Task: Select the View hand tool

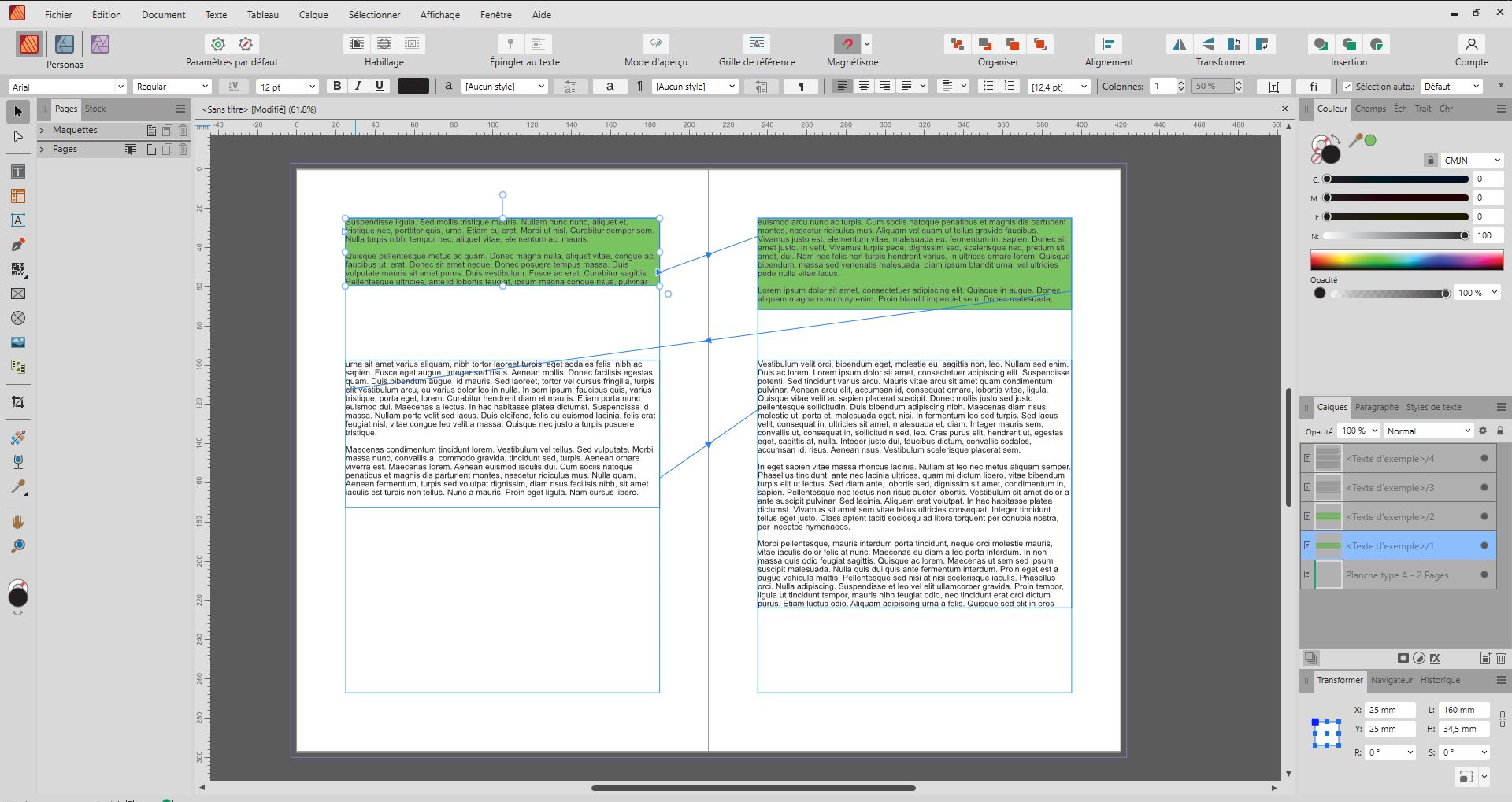Action: [18, 522]
